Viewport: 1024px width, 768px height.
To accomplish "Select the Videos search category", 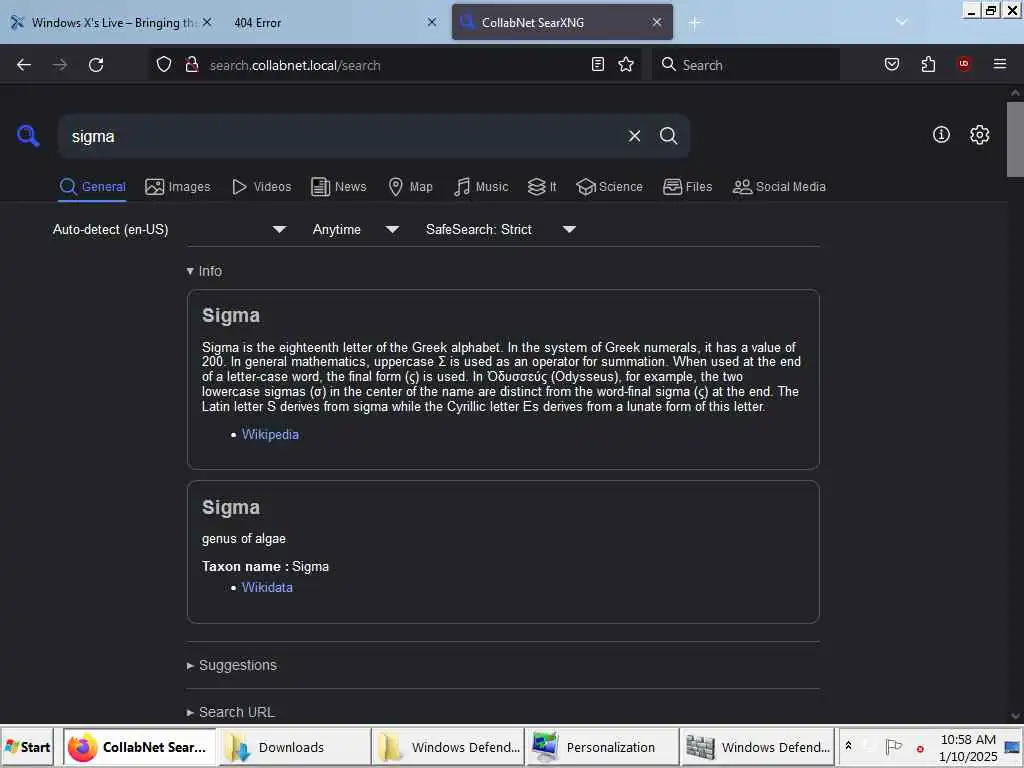I will pos(261,187).
